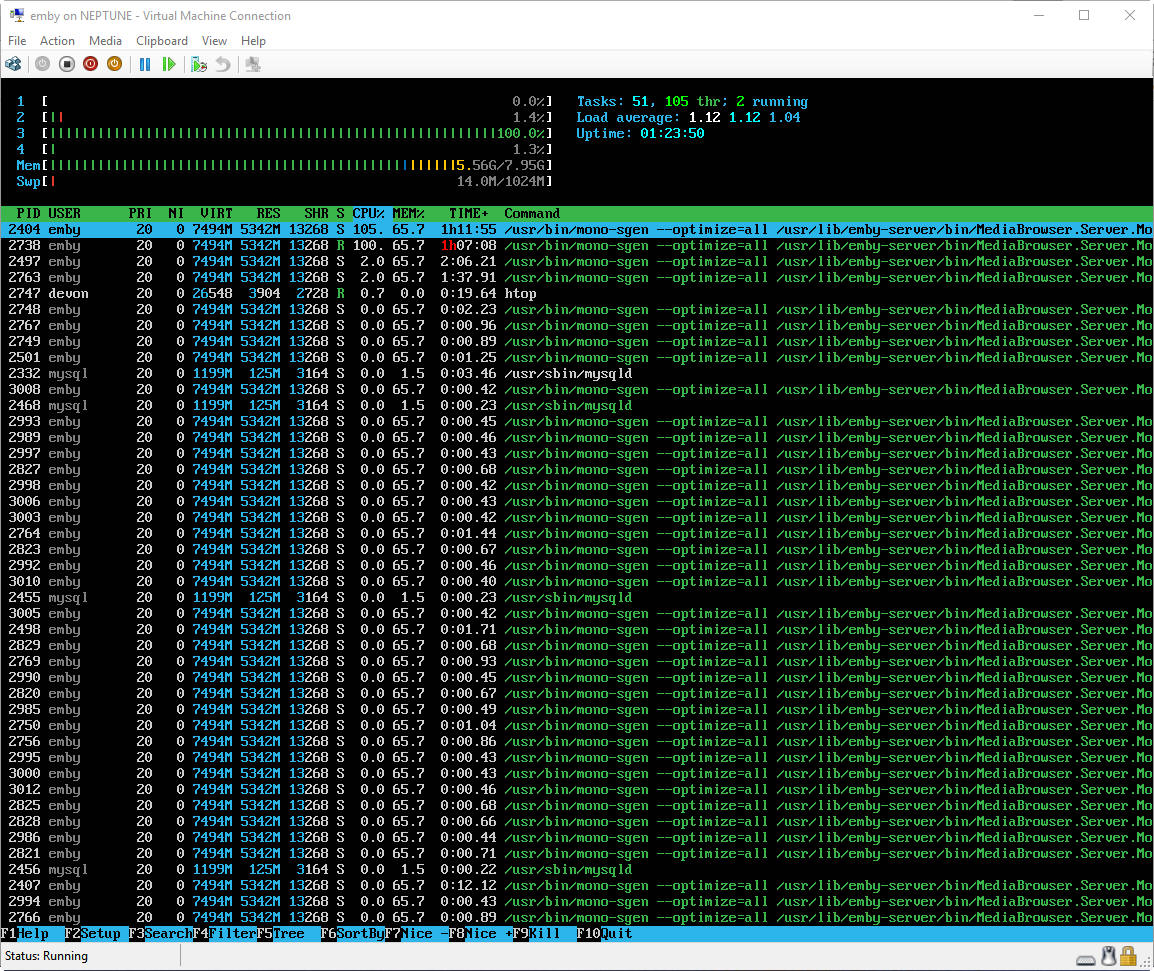Open the Clipboard menu
1154x971 pixels.
tap(162, 41)
